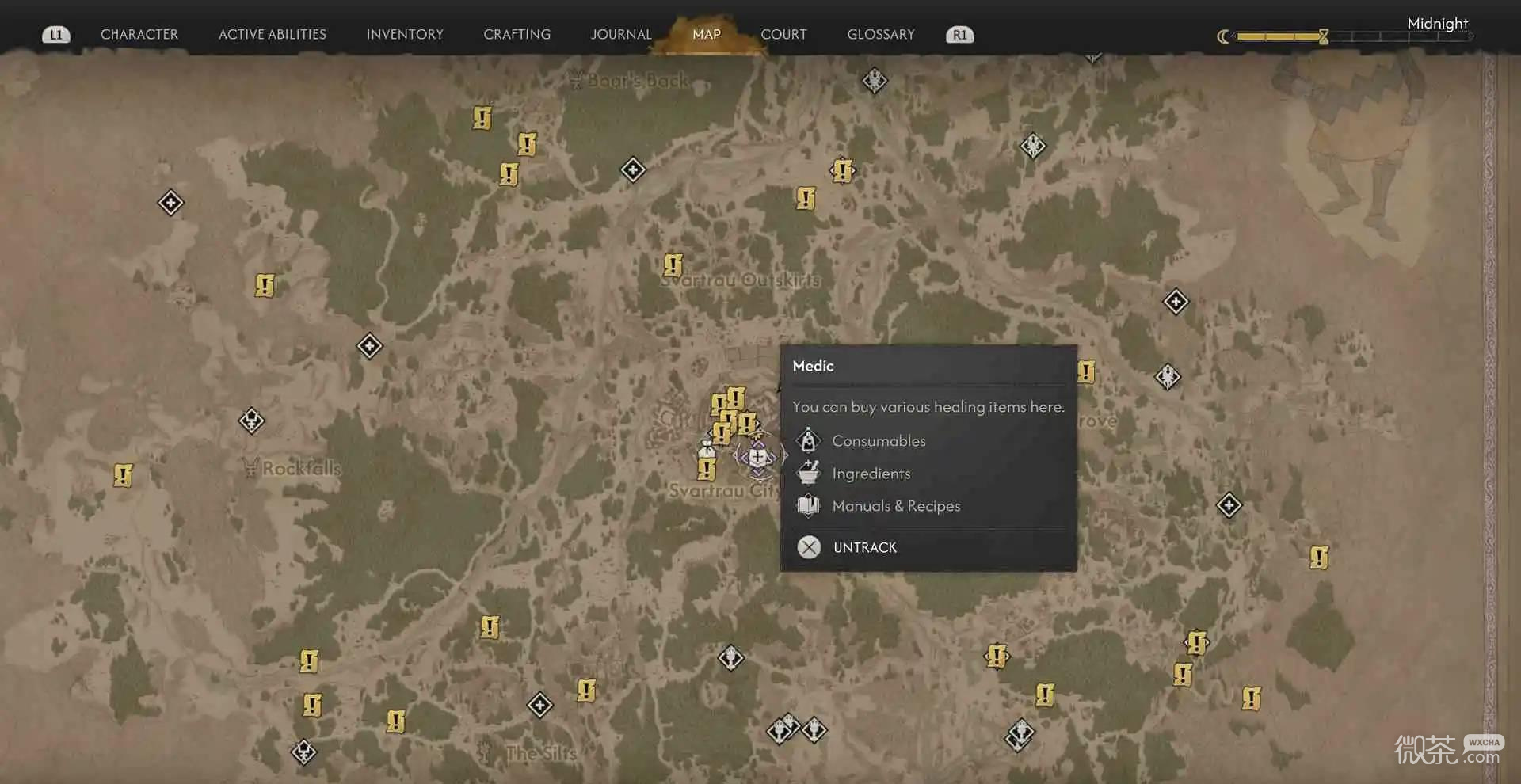Open the Character tab
This screenshot has width=1521, height=784.
139,34
